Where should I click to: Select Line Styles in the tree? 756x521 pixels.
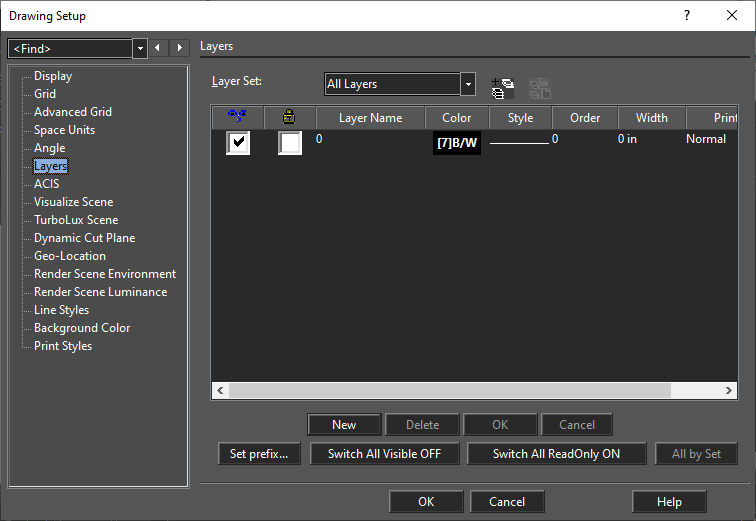tap(62, 310)
